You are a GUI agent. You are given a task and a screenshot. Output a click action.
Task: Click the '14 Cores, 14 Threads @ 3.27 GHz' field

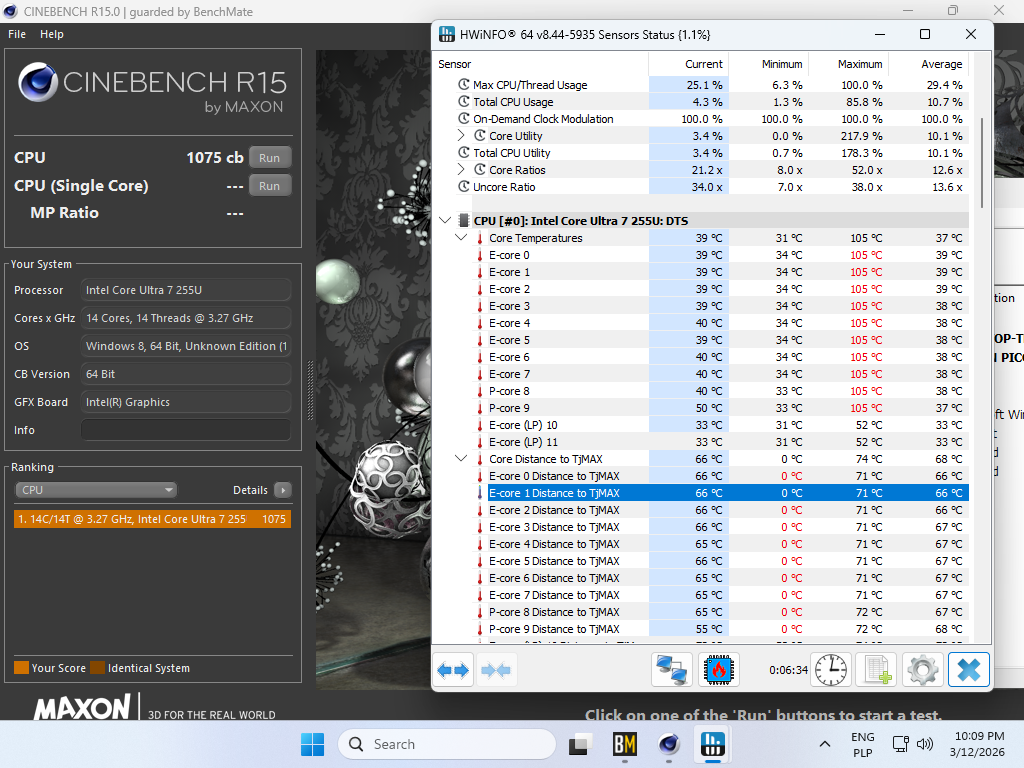[x=186, y=318]
